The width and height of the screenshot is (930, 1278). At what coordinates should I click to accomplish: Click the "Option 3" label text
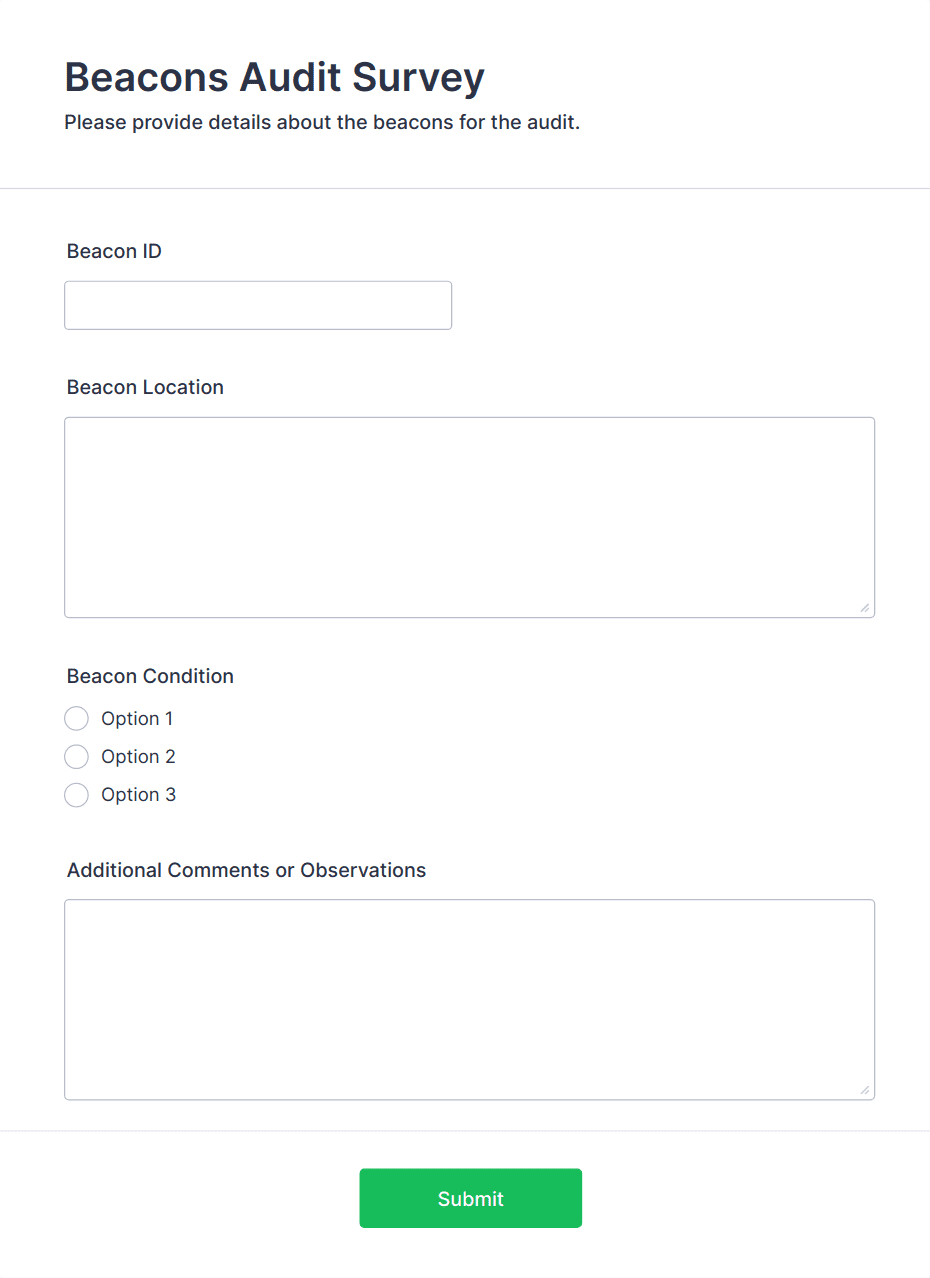tap(138, 795)
